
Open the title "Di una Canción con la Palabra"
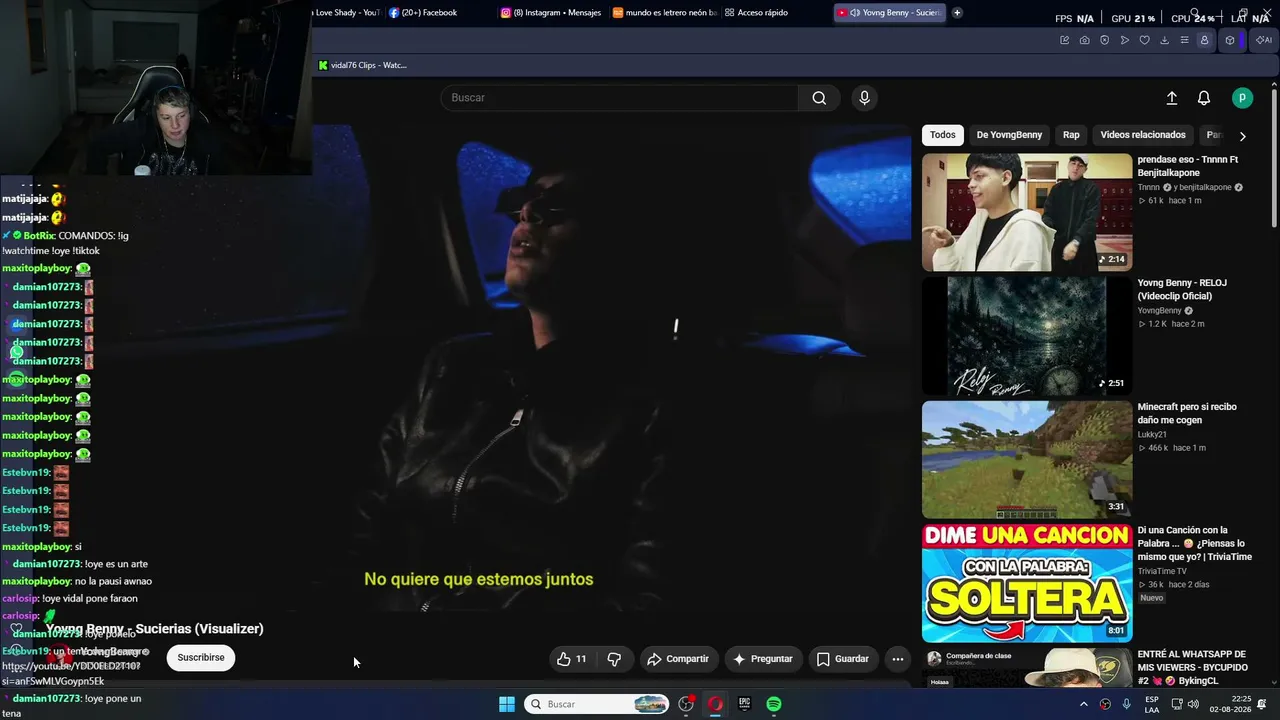pos(1195,544)
